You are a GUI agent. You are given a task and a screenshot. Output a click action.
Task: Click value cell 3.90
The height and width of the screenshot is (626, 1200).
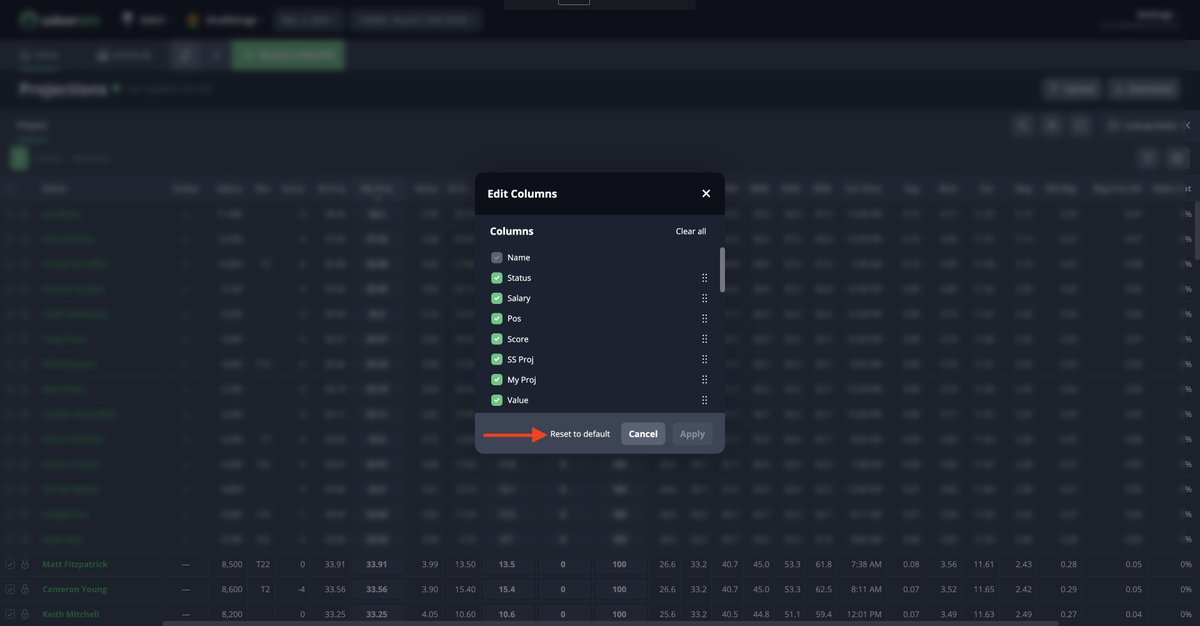pyautogui.click(x=429, y=589)
